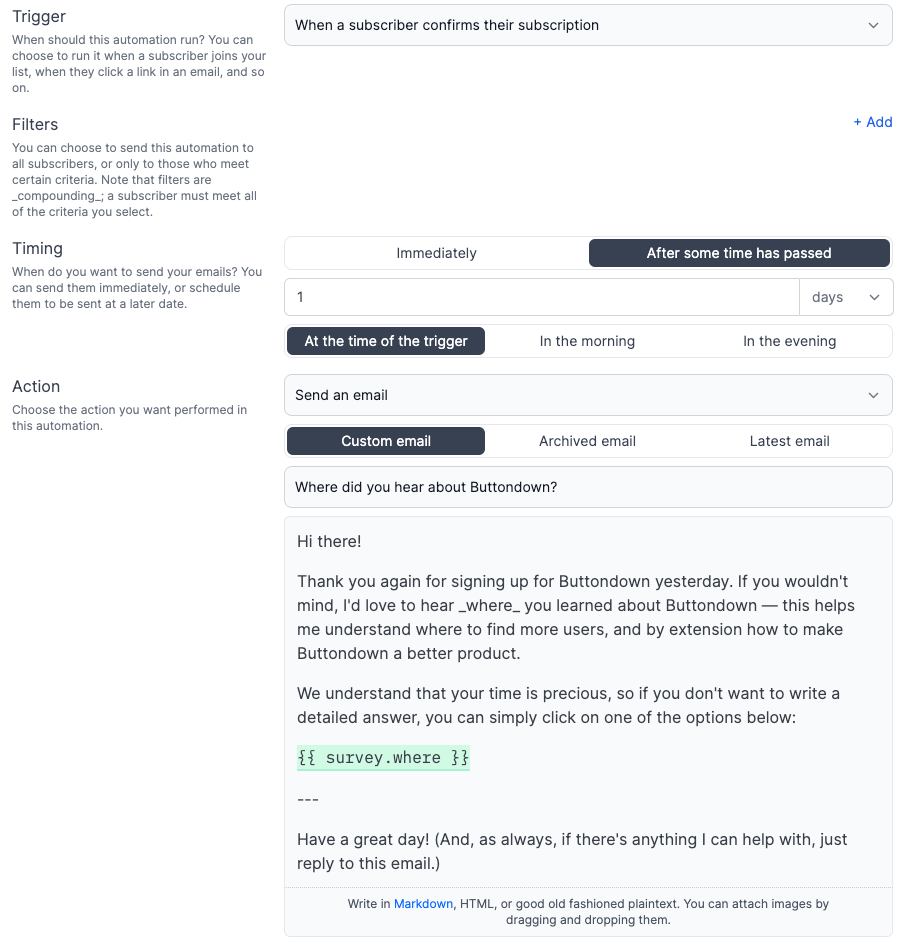The image size is (900, 944).
Task: Choose In the morning delivery time
Action: 587,341
